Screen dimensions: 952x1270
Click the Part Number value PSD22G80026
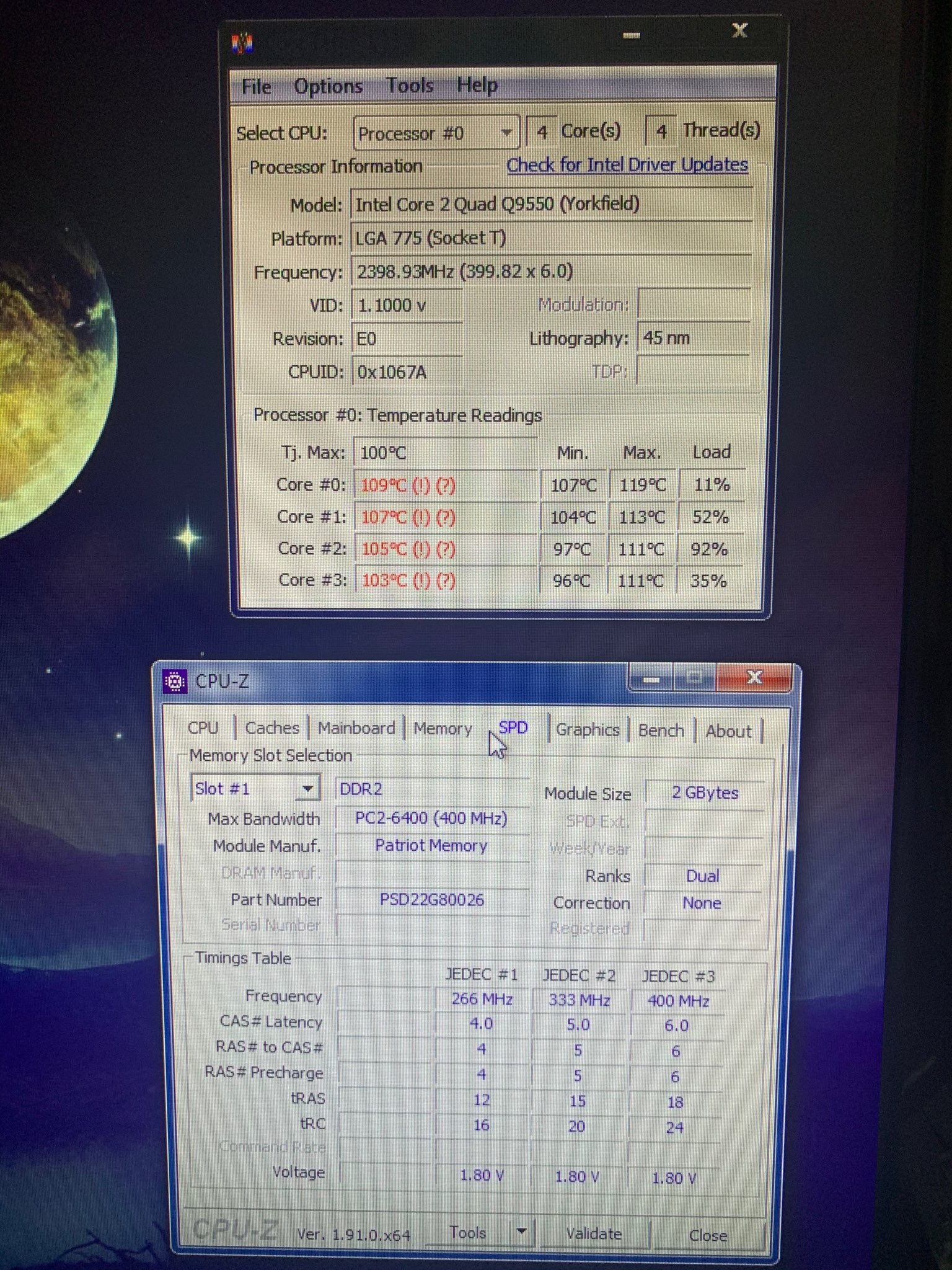coord(432,900)
